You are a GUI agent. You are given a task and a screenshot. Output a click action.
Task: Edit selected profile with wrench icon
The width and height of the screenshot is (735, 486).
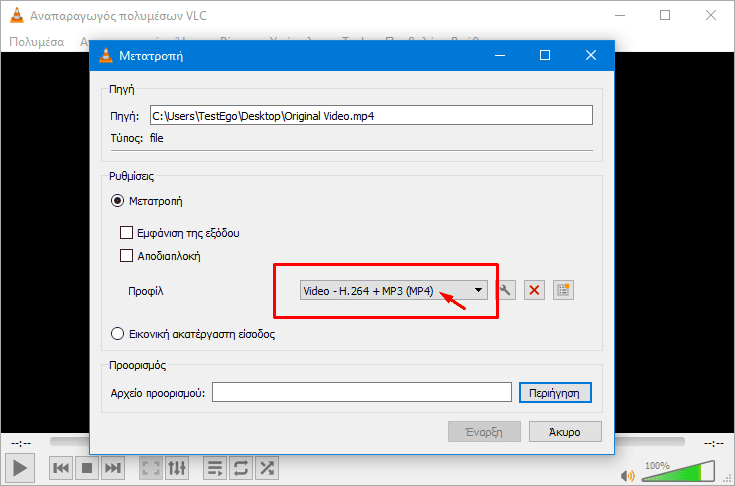coord(505,290)
